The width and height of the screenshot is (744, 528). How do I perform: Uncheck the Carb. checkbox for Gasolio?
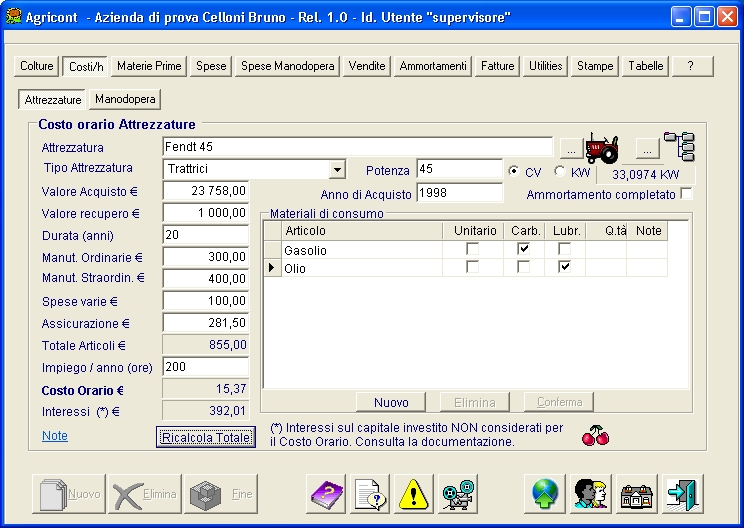(x=524, y=249)
